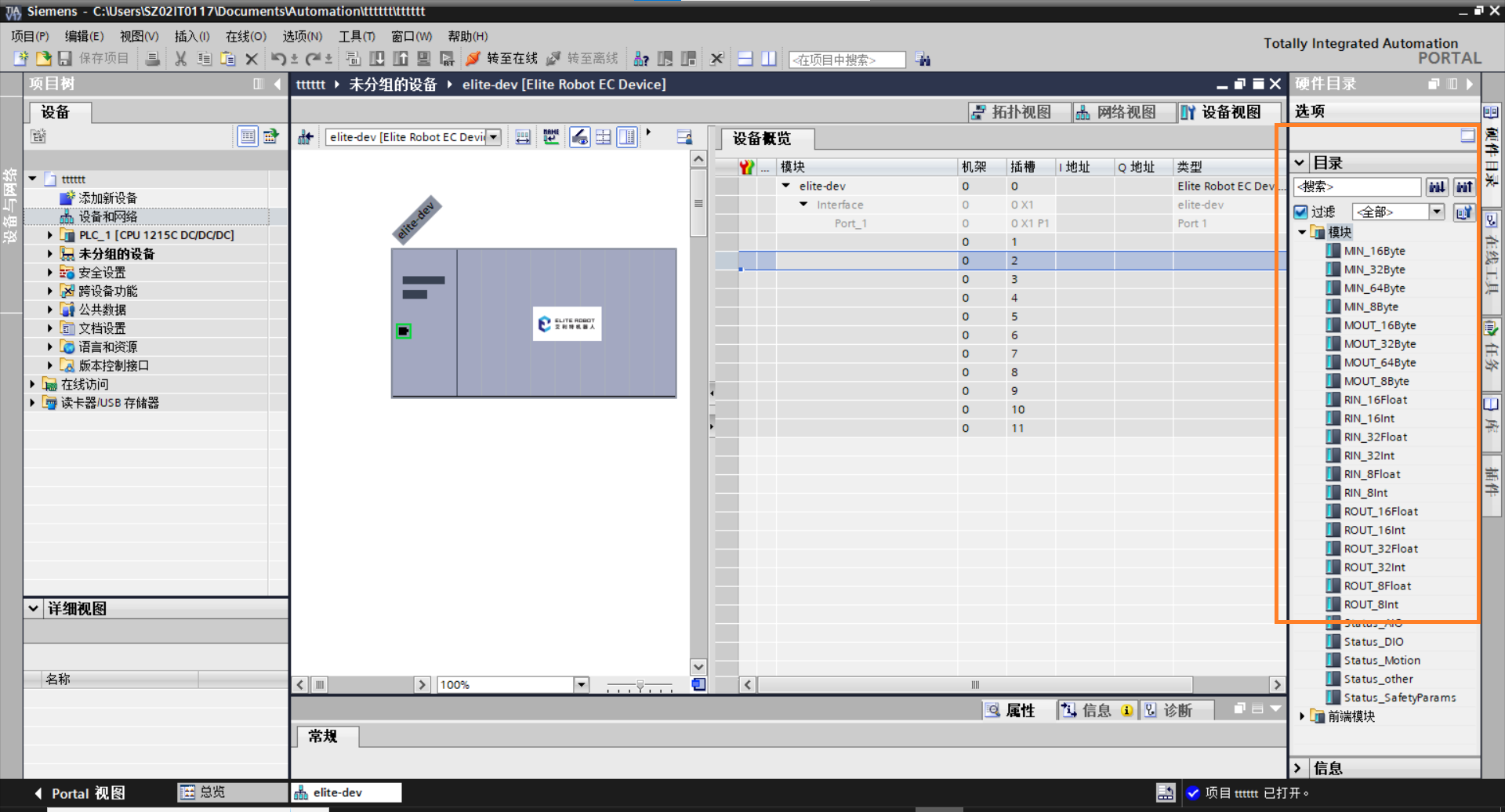The width and height of the screenshot is (1505, 812).
Task: Open the elite-dev device selector dropdown
Action: [494, 137]
